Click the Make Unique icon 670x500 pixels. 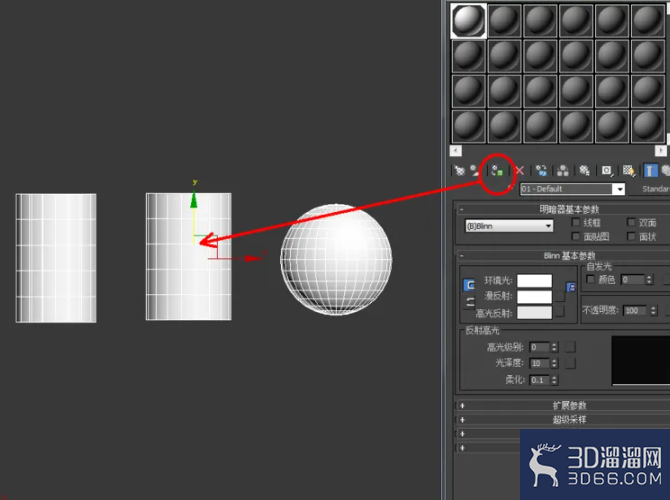point(563,171)
